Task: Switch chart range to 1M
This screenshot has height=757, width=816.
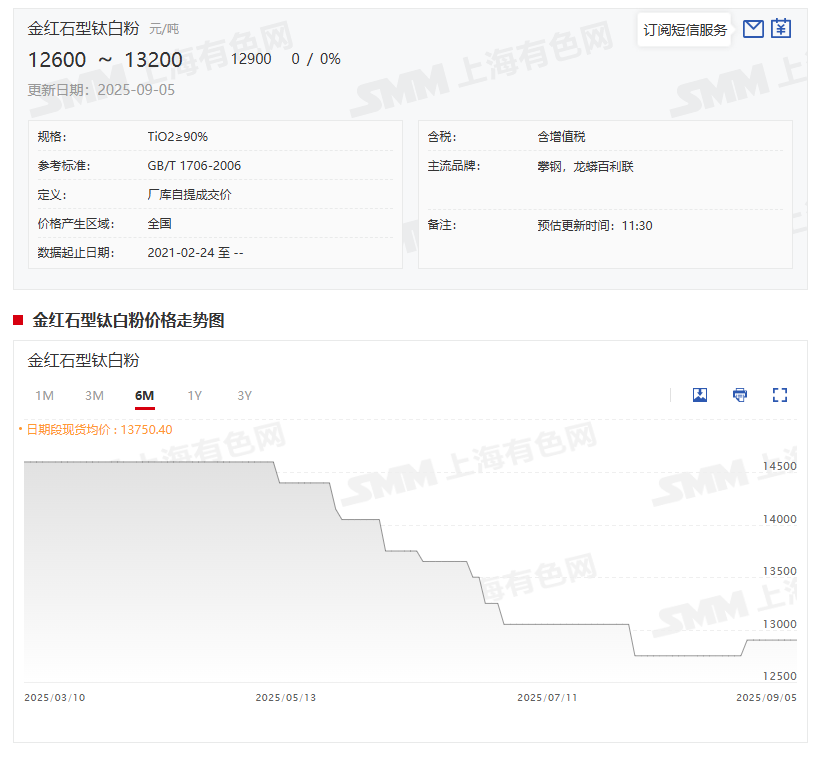Action: coord(44,396)
